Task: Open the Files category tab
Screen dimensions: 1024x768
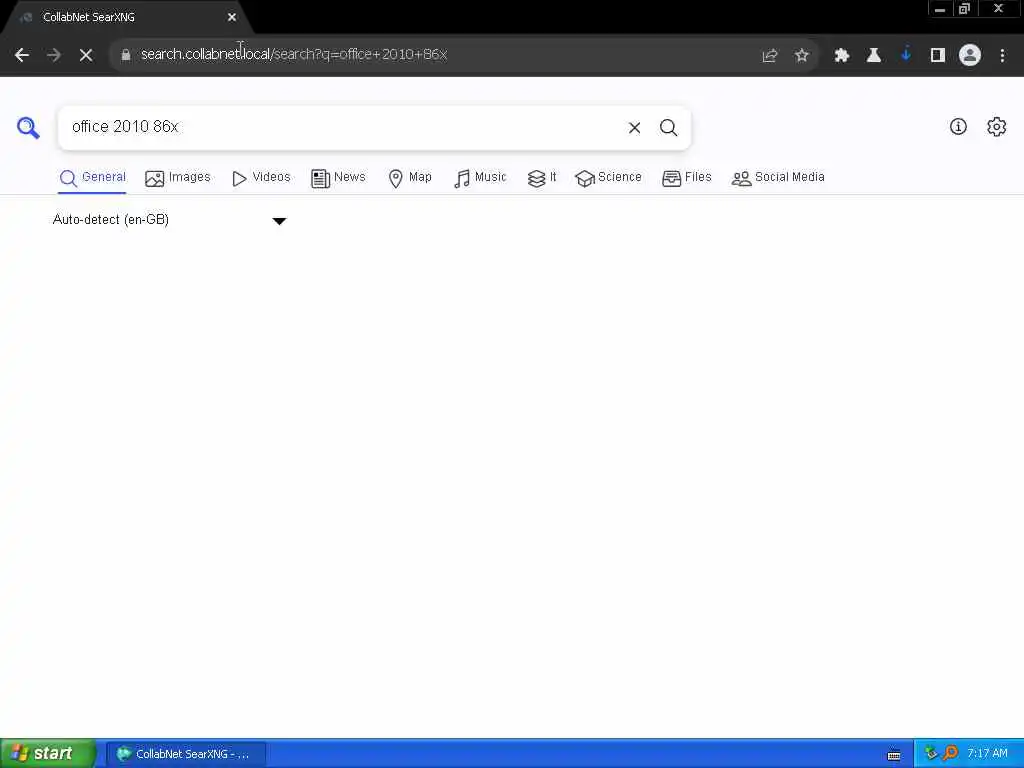Action: tap(686, 178)
